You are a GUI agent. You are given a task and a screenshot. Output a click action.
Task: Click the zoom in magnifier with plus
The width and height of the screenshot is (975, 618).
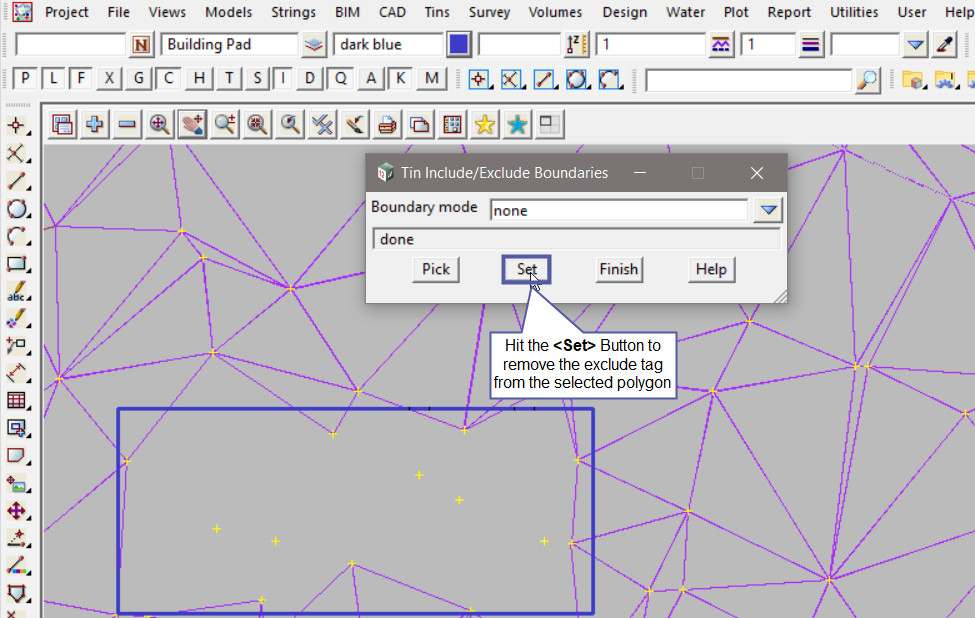tap(224, 125)
